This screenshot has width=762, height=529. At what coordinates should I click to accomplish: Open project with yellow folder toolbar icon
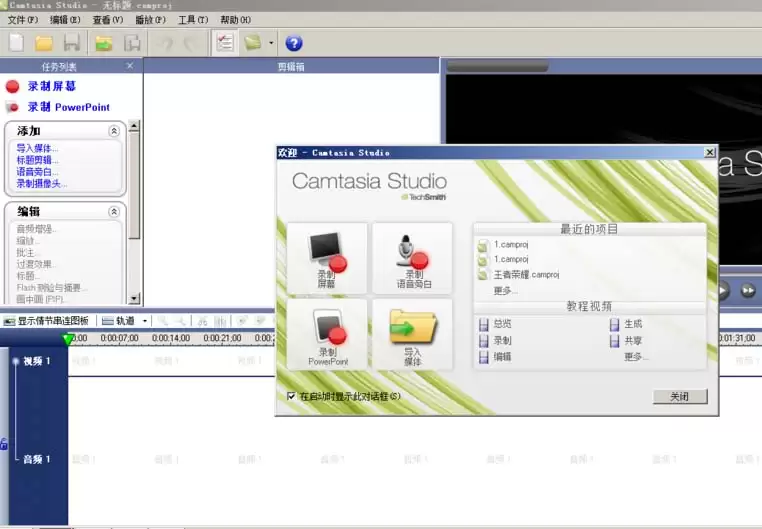pyautogui.click(x=44, y=43)
